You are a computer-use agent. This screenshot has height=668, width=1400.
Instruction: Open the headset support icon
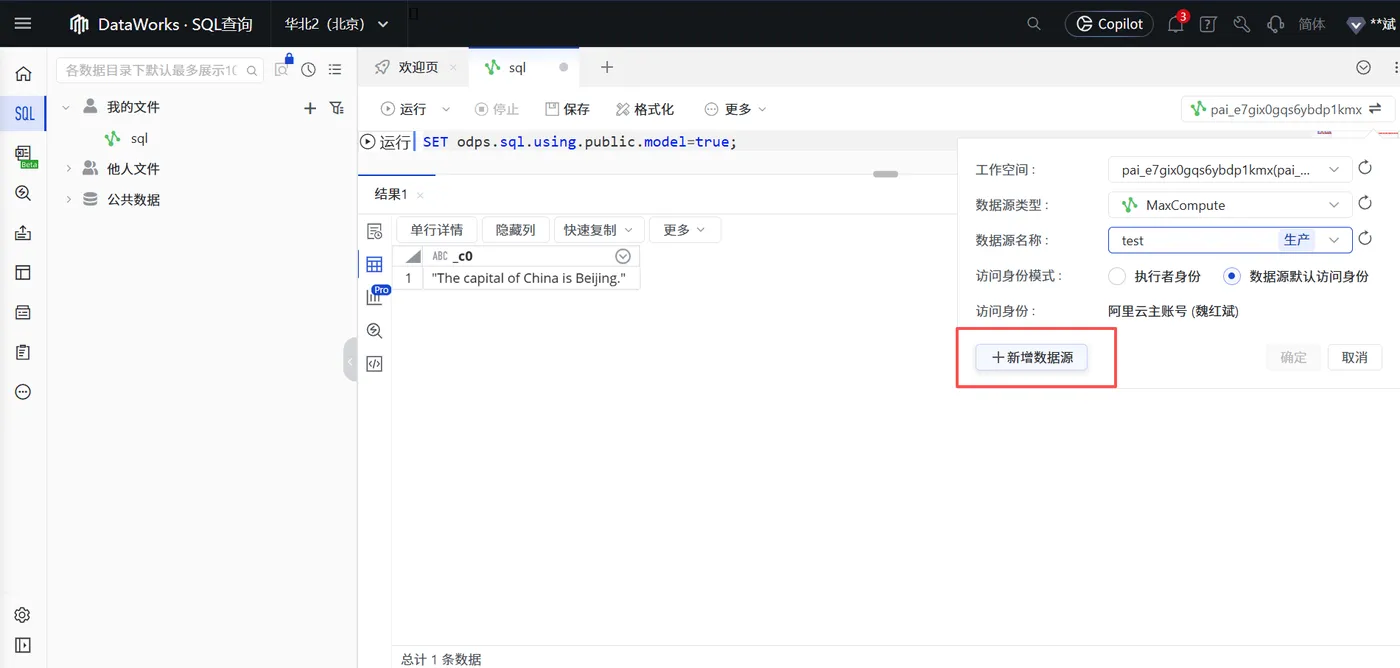click(1275, 24)
